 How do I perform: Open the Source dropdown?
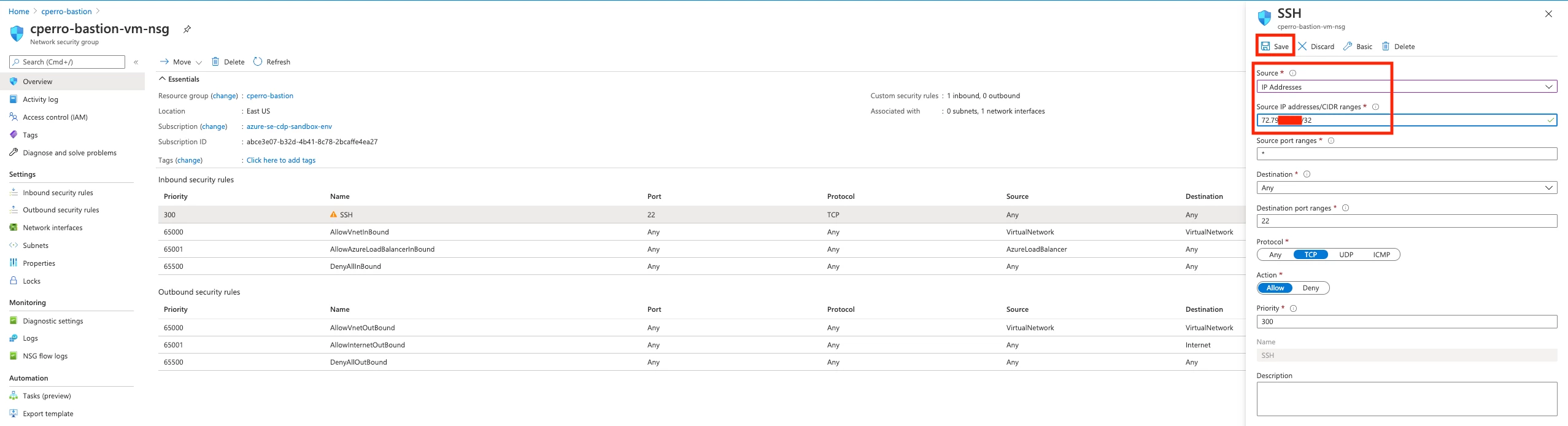[x=1407, y=87]
